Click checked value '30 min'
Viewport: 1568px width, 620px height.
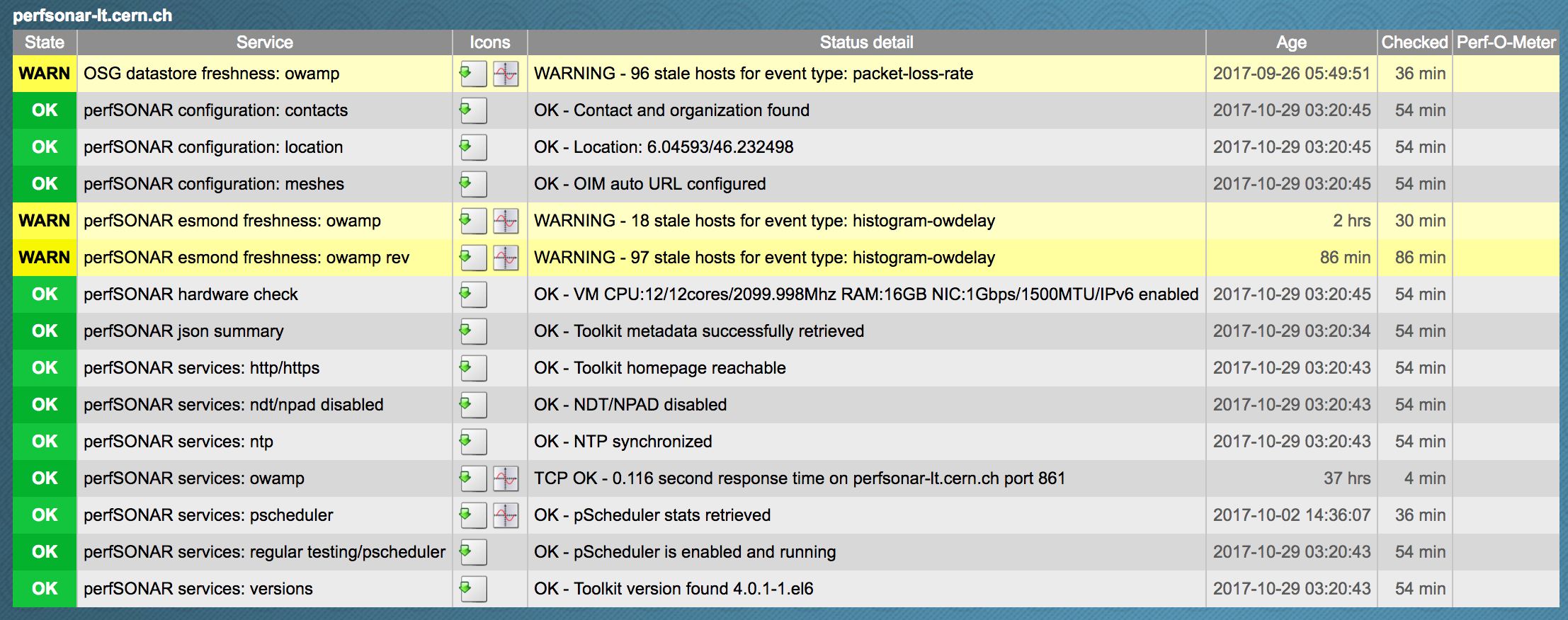point(1420,221)
